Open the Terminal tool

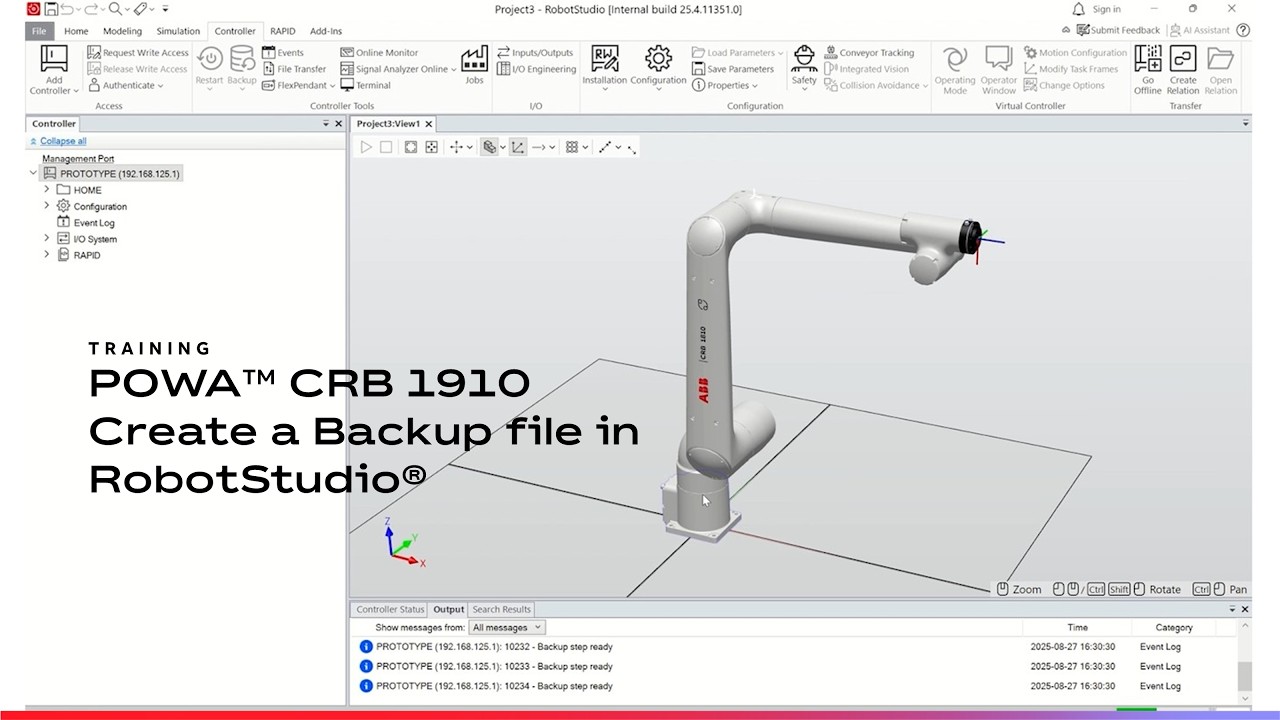pos(366,85)
